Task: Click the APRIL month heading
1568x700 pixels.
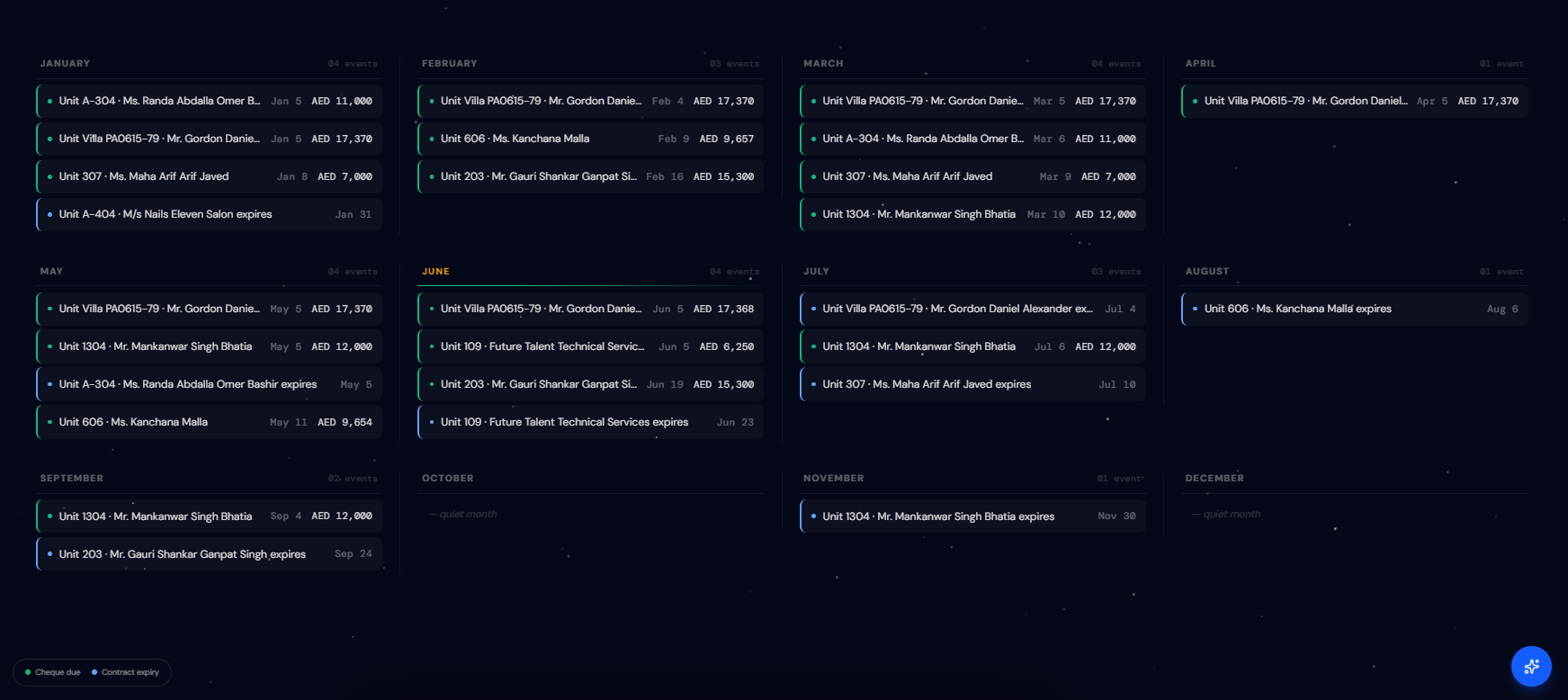Action: 1200,64
